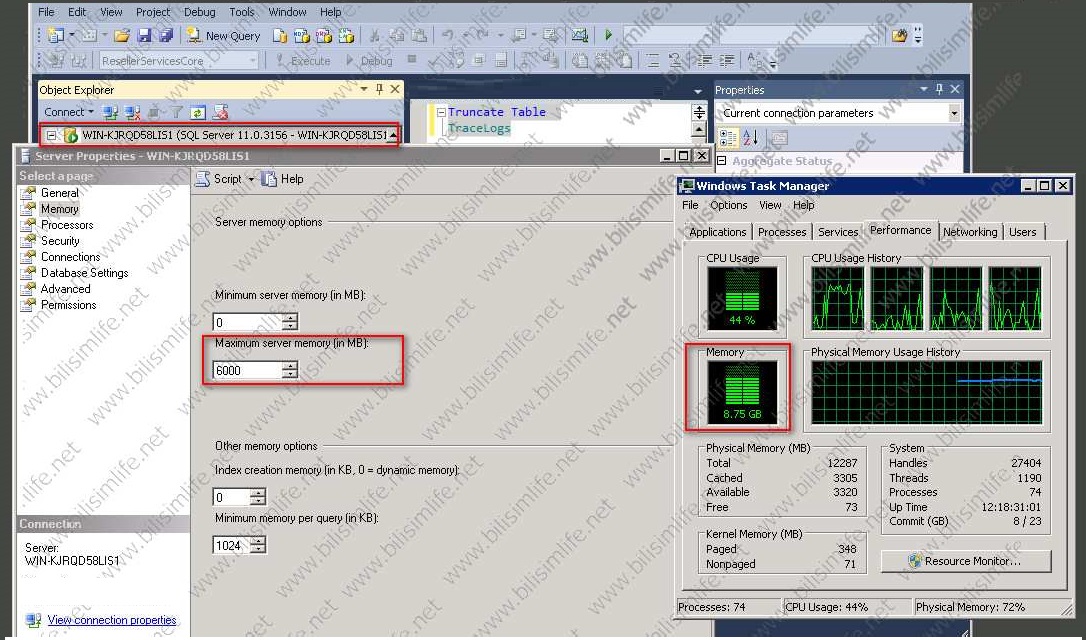Click the Object Explorer script icon with red X

220,112
